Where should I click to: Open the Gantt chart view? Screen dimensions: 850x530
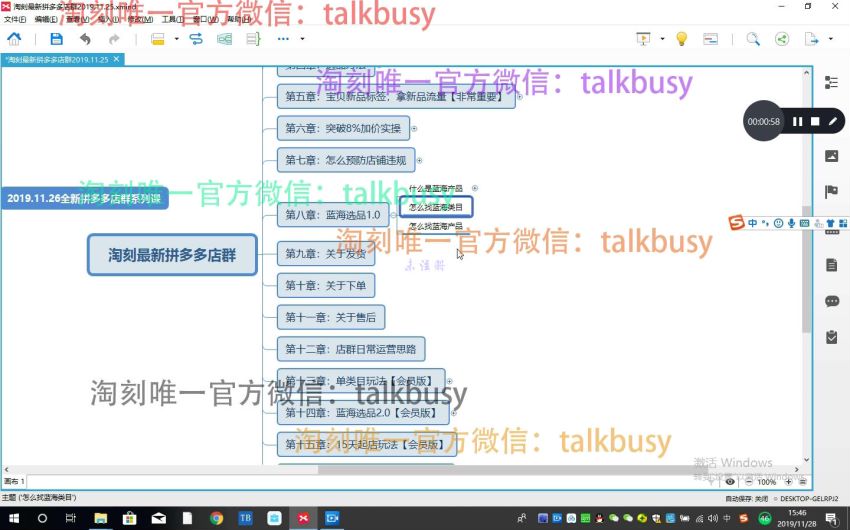pyautogui.click(x=710, y=39)
